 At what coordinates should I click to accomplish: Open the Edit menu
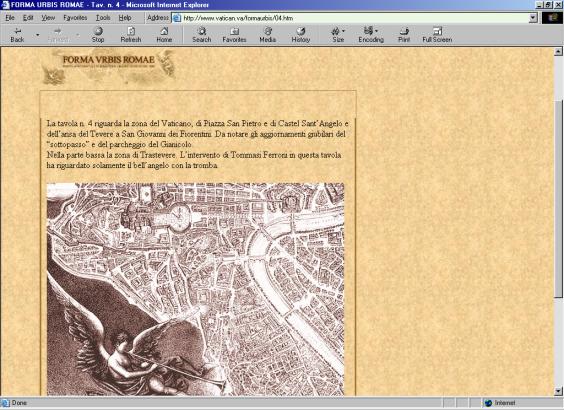[x=28, y=18]
